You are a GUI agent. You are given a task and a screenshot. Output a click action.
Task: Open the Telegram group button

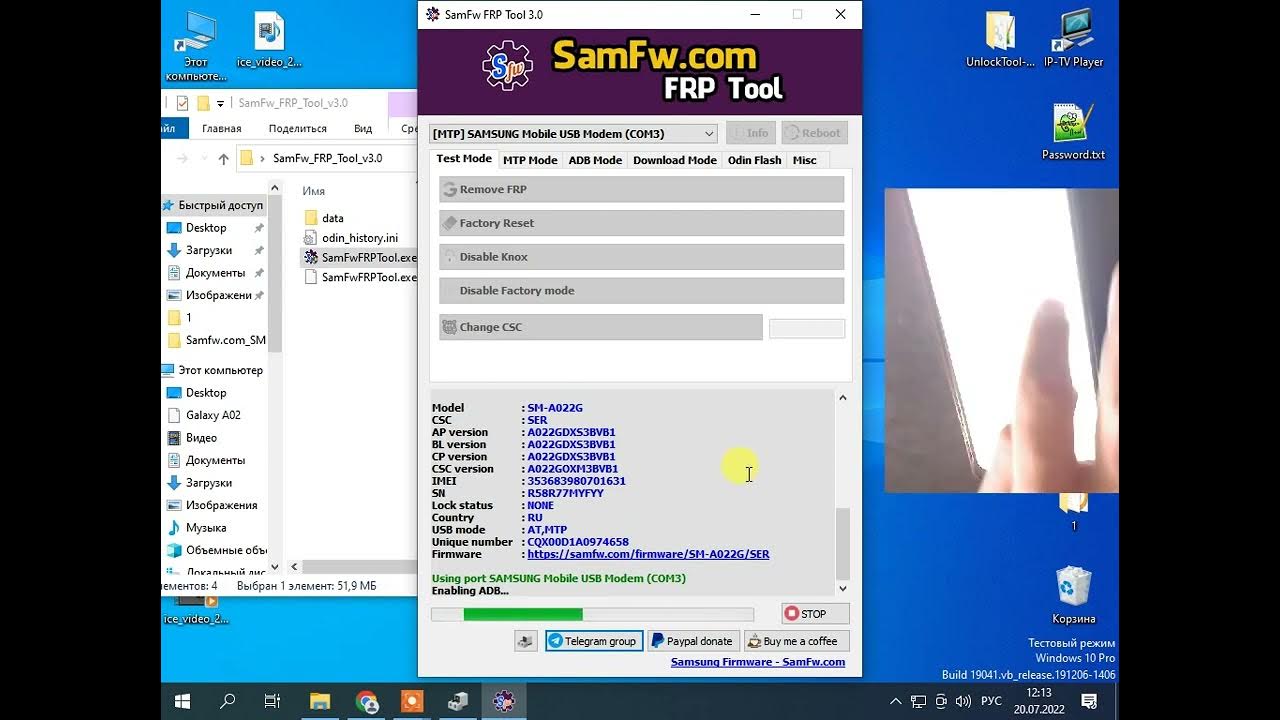tap(594, 641)
